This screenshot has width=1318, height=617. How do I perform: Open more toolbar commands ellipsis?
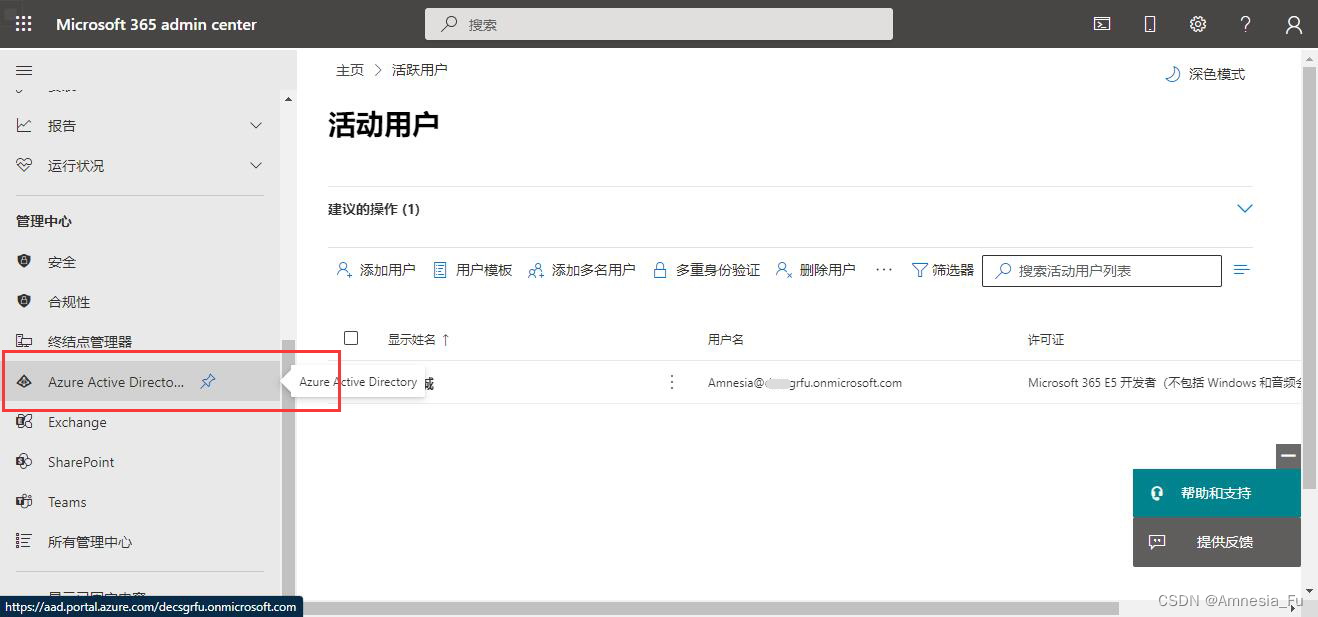pyautogui.click(x=884, y=270)
